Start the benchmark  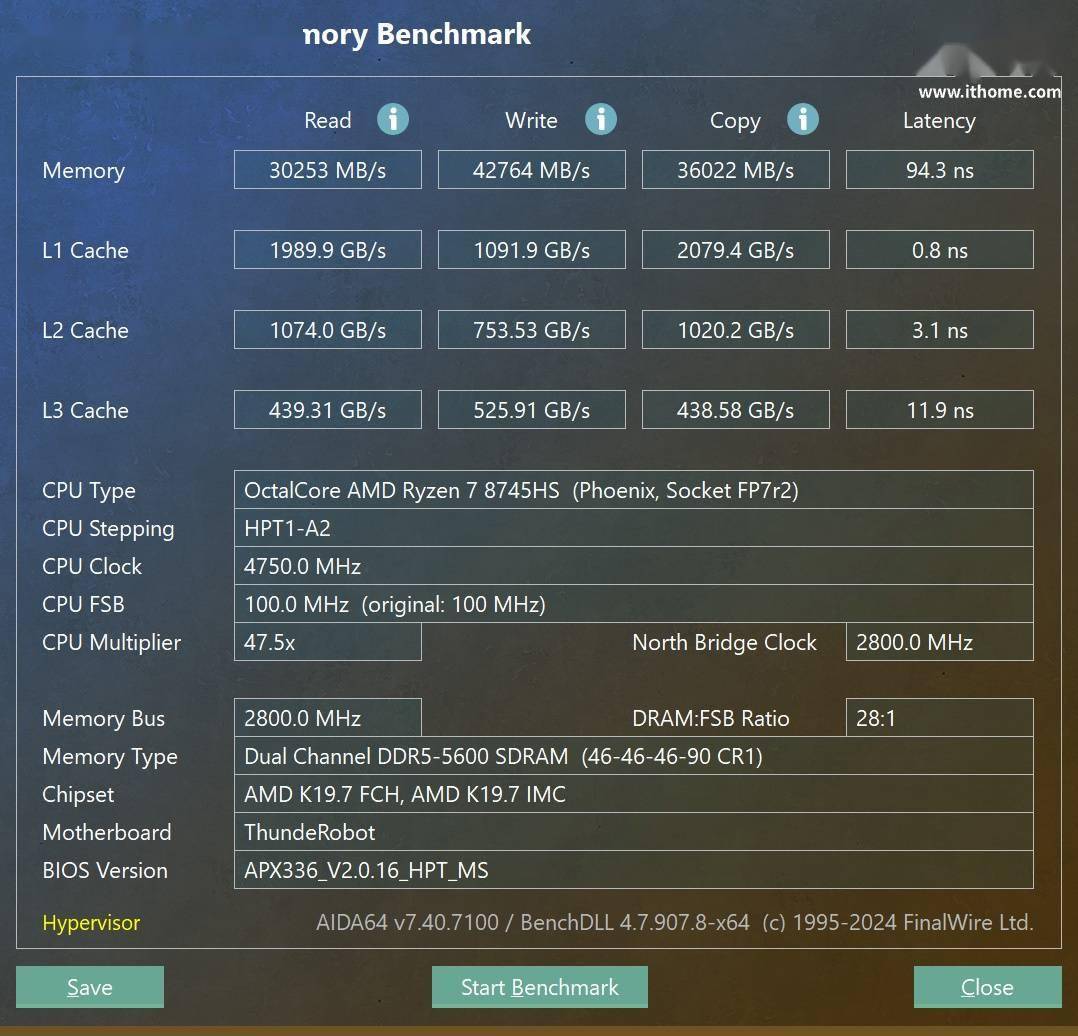(540, 987)
